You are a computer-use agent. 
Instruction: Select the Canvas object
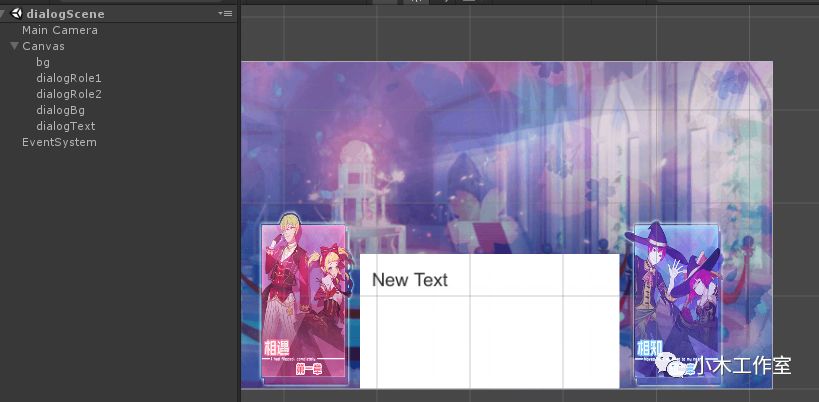tap(43, 46)
